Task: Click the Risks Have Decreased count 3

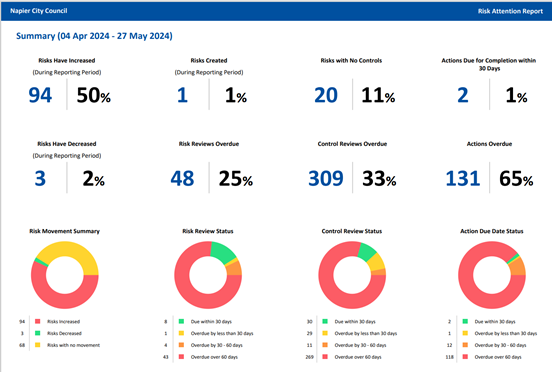Action: 40,178
